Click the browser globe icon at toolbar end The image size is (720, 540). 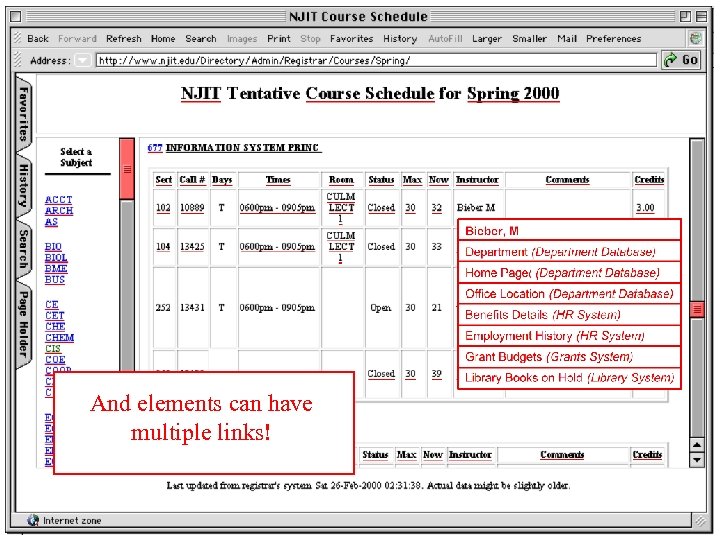(x=696, y=38)
